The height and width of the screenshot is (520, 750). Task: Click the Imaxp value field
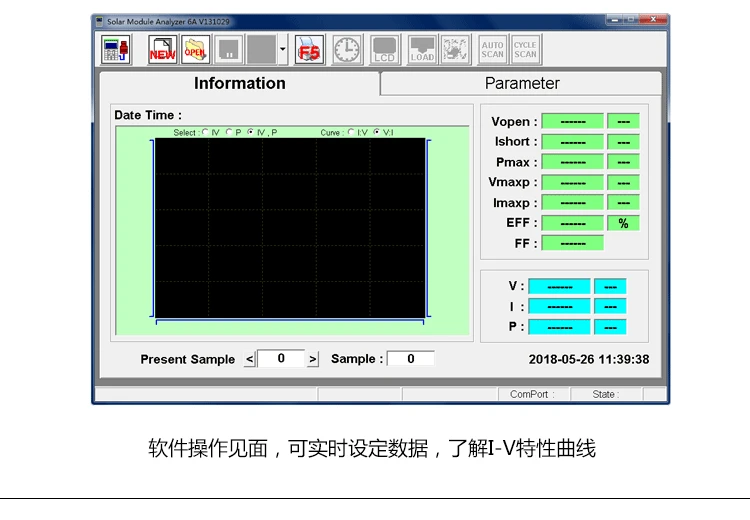[x=573, y=203]
